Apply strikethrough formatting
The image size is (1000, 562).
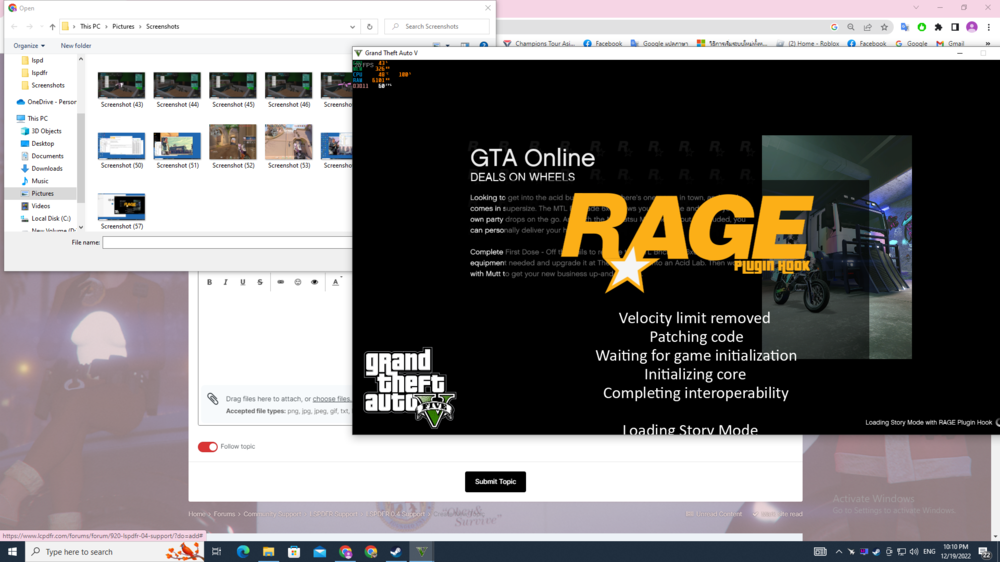pos(260,282)
